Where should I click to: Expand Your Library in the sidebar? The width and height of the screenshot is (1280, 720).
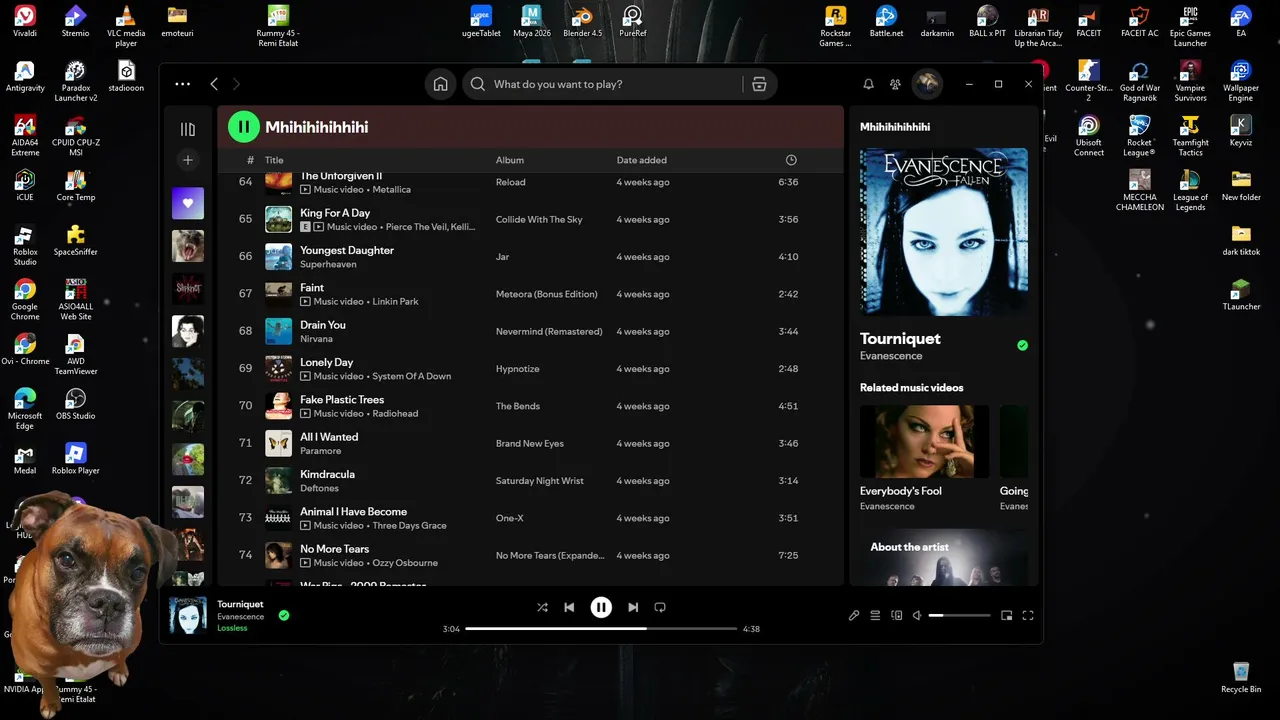click(187, 129)
